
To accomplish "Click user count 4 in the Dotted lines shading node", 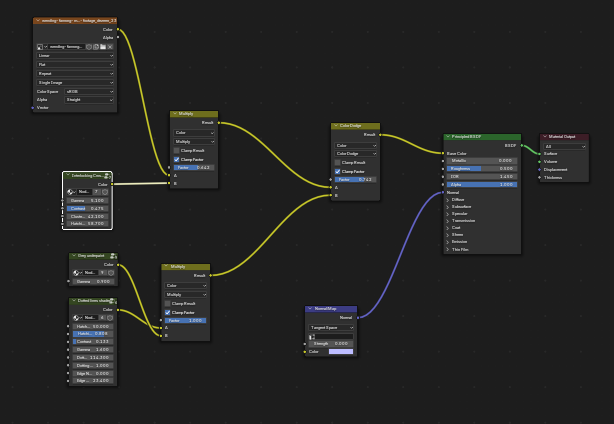I will click(102, 318).
